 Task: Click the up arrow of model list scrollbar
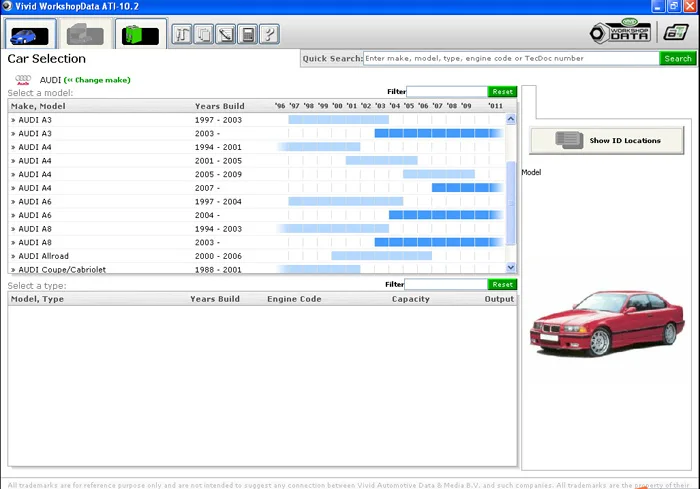coord(511,119)
